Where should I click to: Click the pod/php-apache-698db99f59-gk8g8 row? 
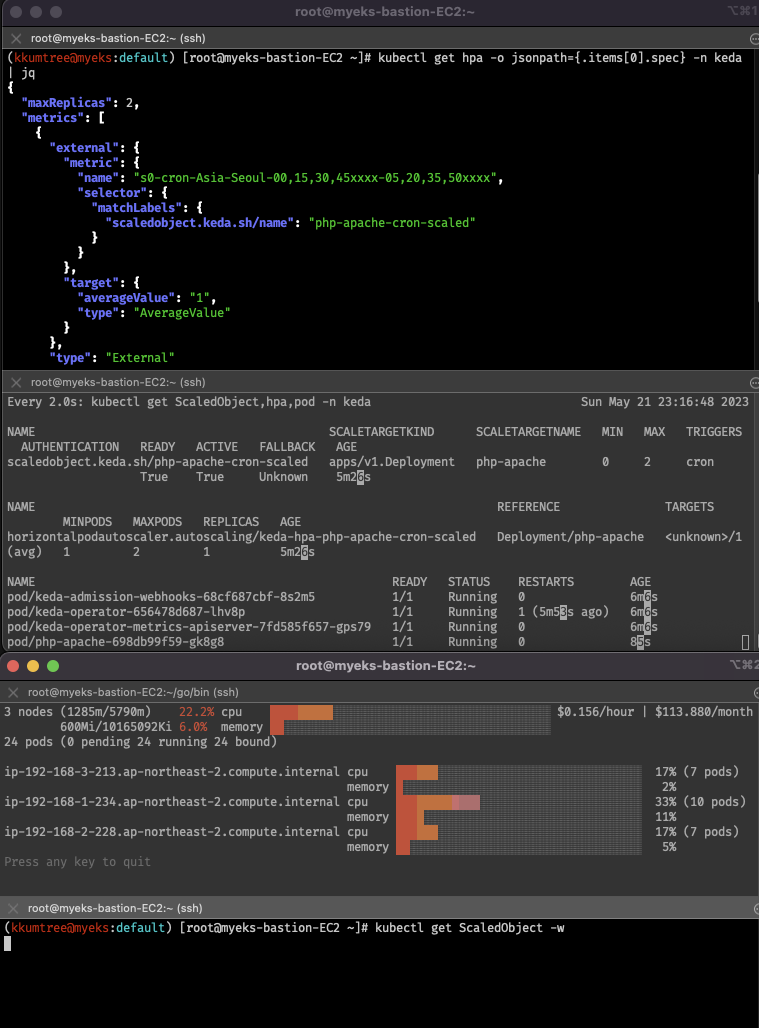[x=329, y=642]
